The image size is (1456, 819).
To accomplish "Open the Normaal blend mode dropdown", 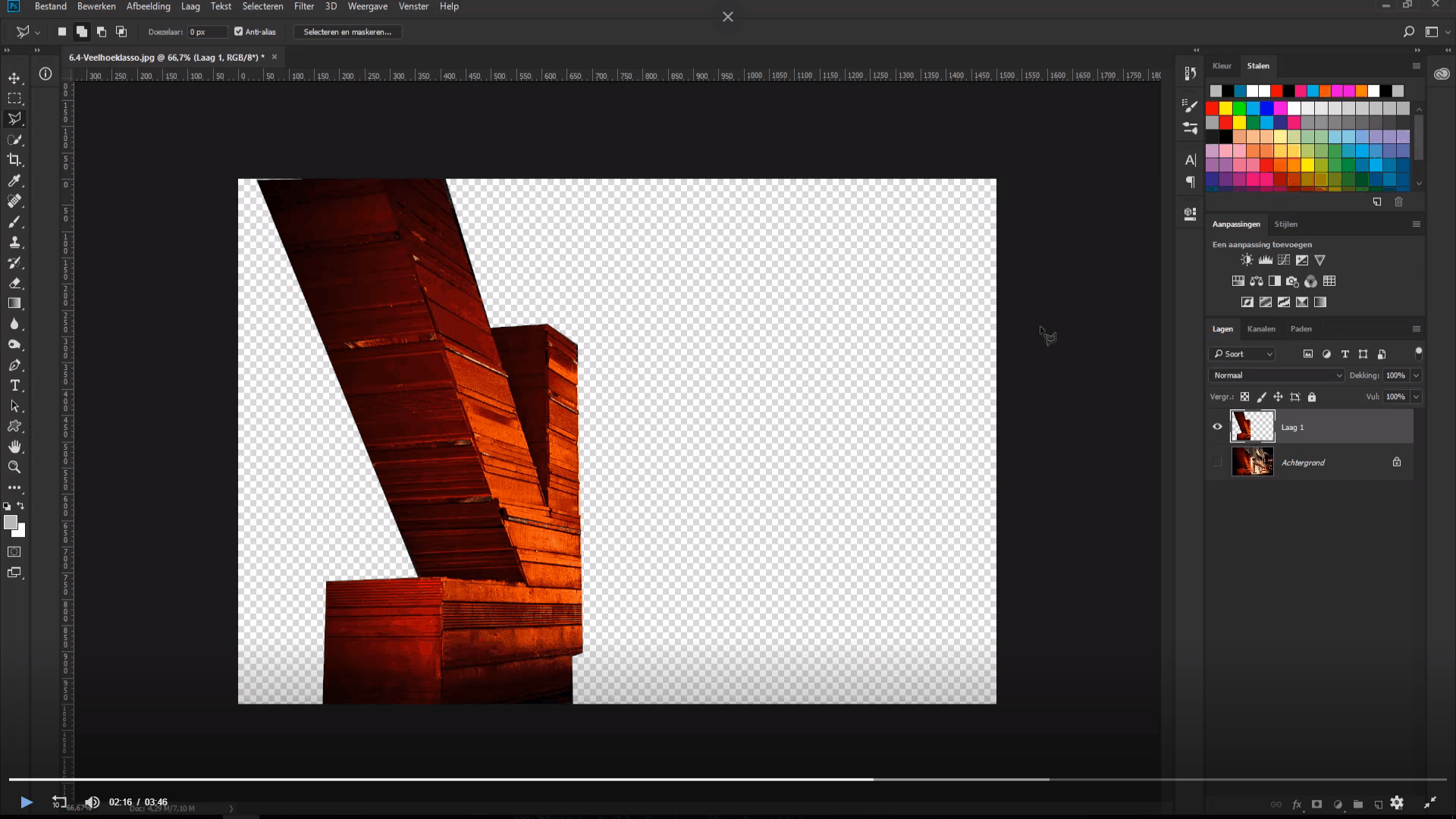I will (1276, 375).
